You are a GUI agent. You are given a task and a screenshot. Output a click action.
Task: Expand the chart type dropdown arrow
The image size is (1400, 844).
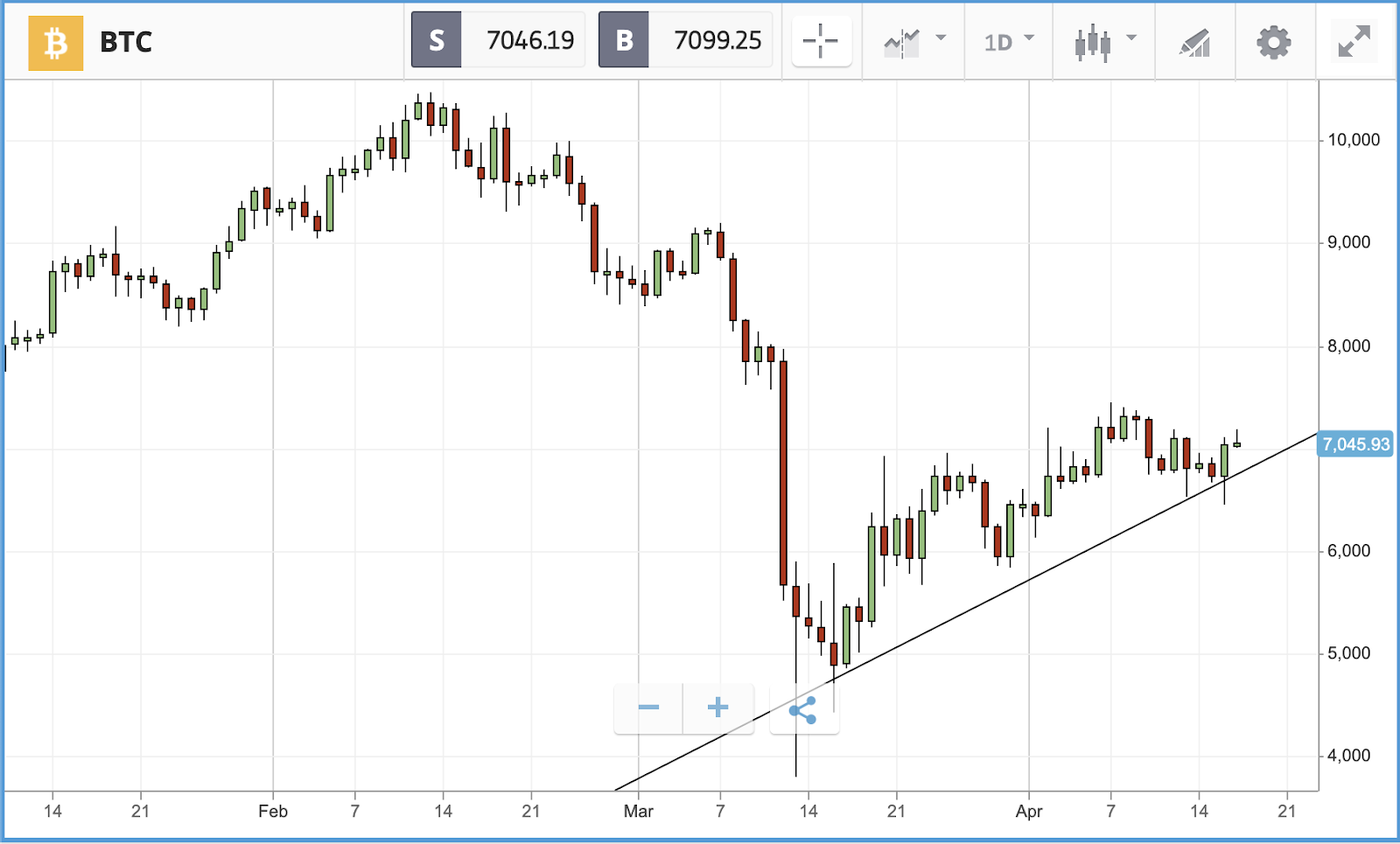point(1131,38)
